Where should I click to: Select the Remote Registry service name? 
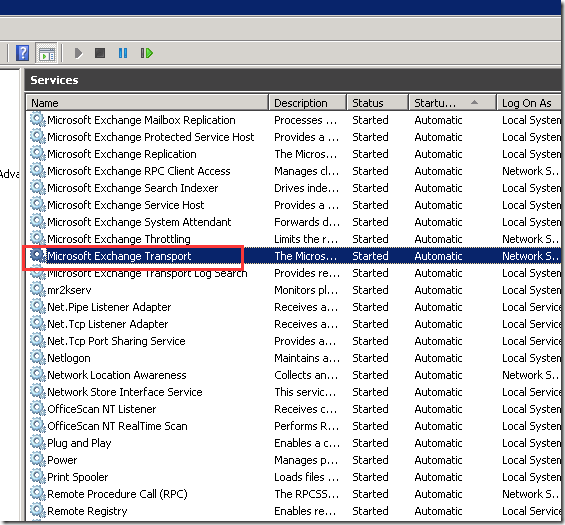87,511
